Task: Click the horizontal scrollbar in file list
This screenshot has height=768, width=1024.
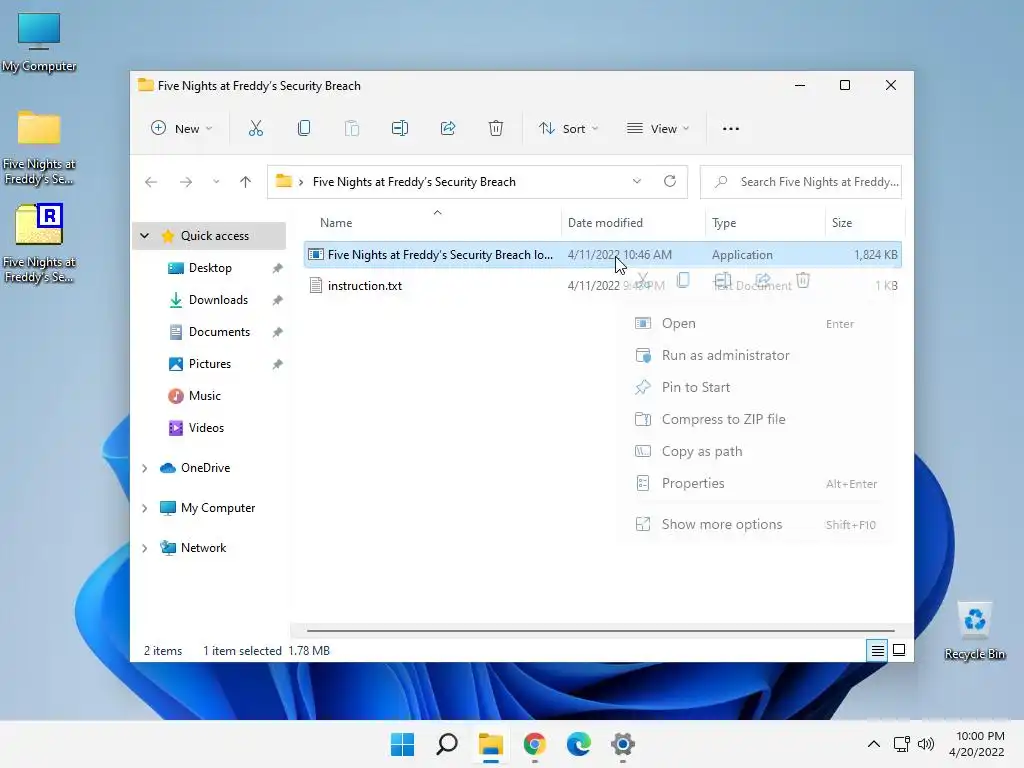Action: (x=600, y=631)
